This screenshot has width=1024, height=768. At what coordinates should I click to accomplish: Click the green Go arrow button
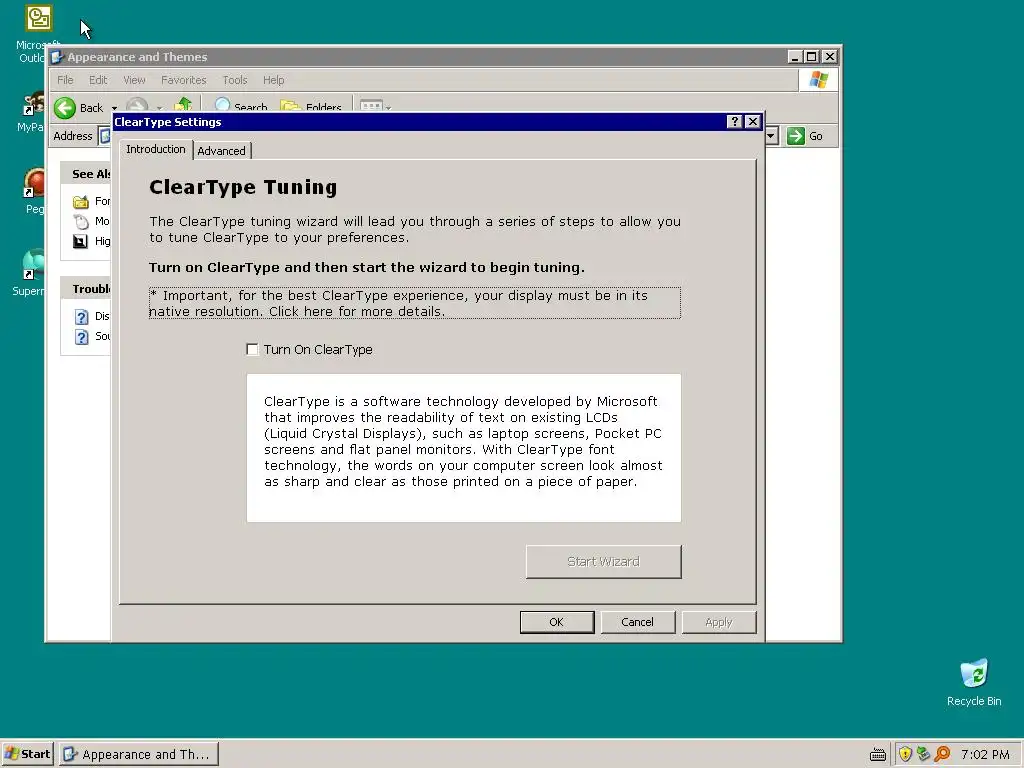click(795, 136)
